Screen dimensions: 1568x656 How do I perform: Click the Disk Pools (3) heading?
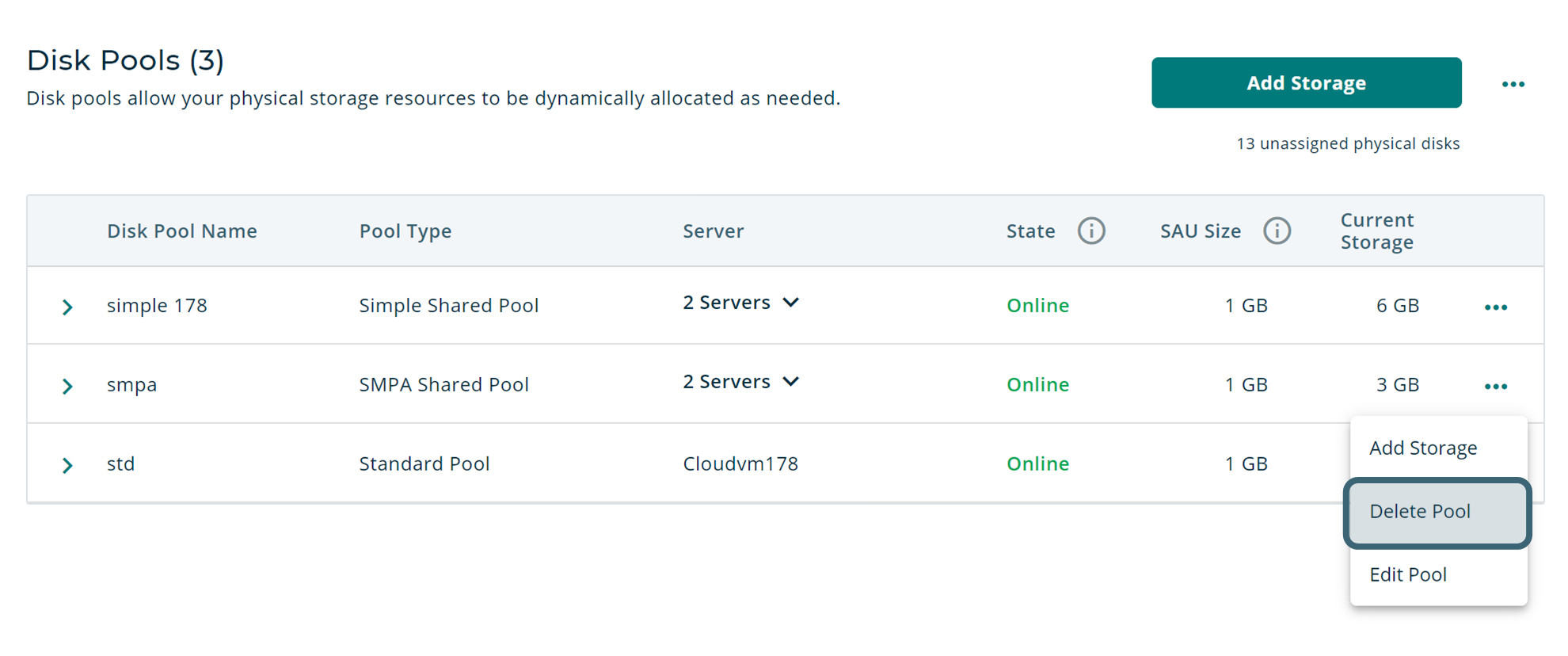point(125,60)
